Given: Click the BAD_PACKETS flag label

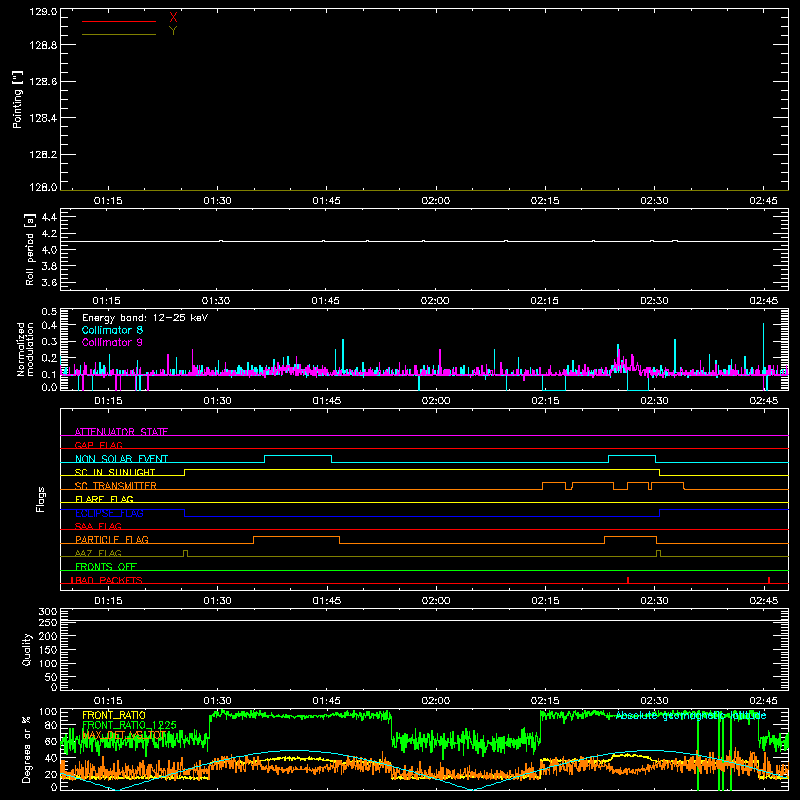Looking at the screenshot, I should (107, 580).
